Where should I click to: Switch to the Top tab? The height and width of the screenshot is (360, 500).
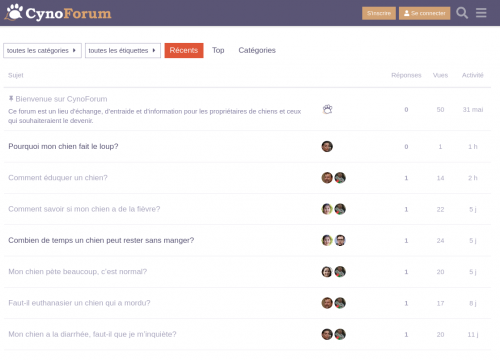pos(218,50)
